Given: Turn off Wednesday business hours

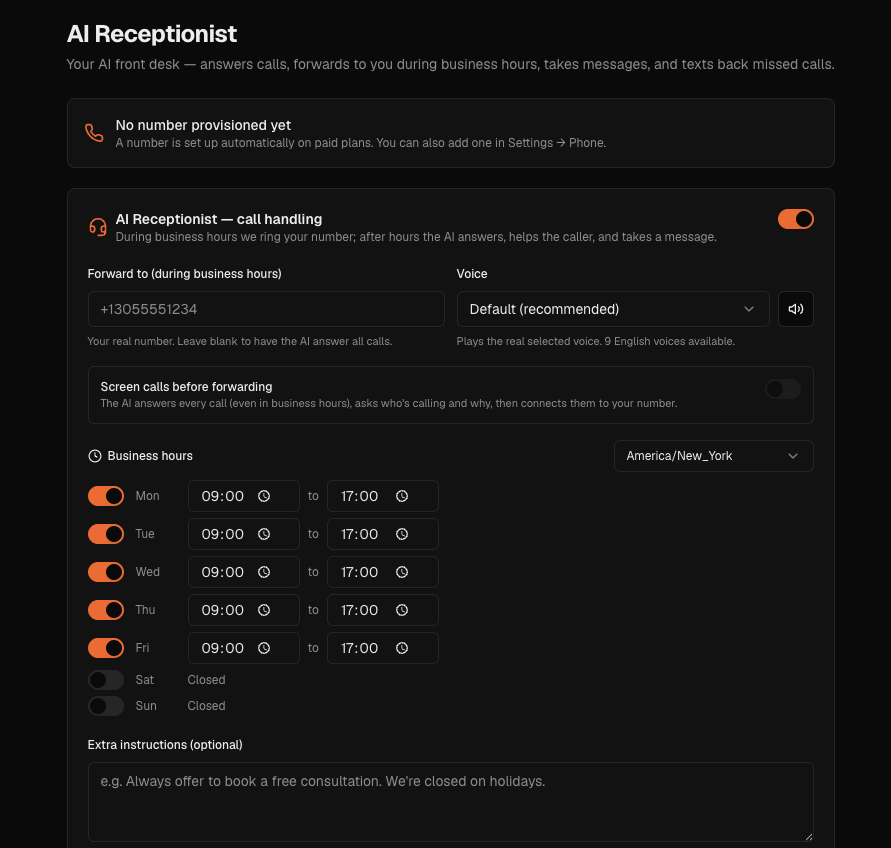Looking at the screenshot, I should [106, 572].
